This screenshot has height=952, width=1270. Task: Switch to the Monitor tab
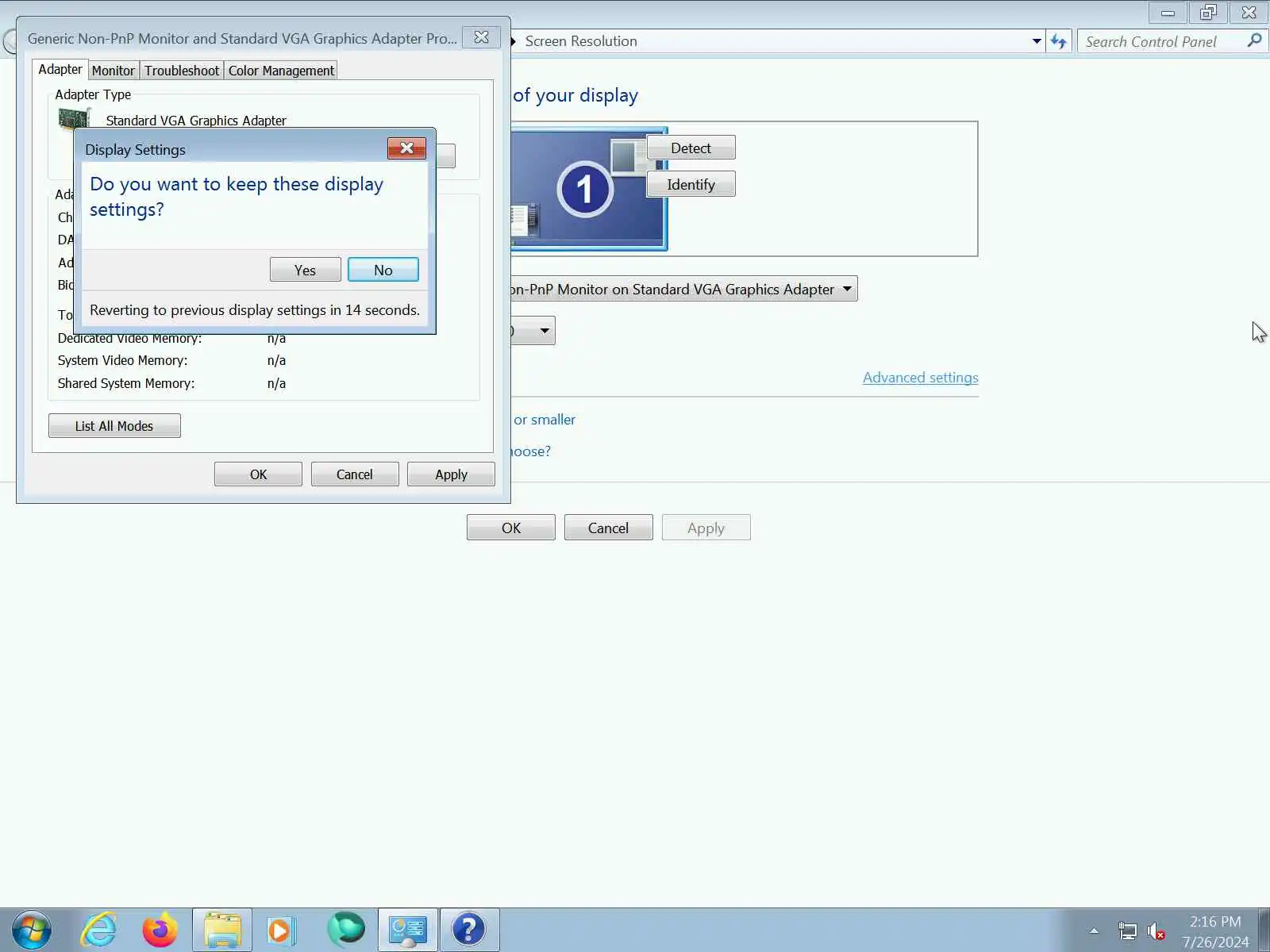114,71
